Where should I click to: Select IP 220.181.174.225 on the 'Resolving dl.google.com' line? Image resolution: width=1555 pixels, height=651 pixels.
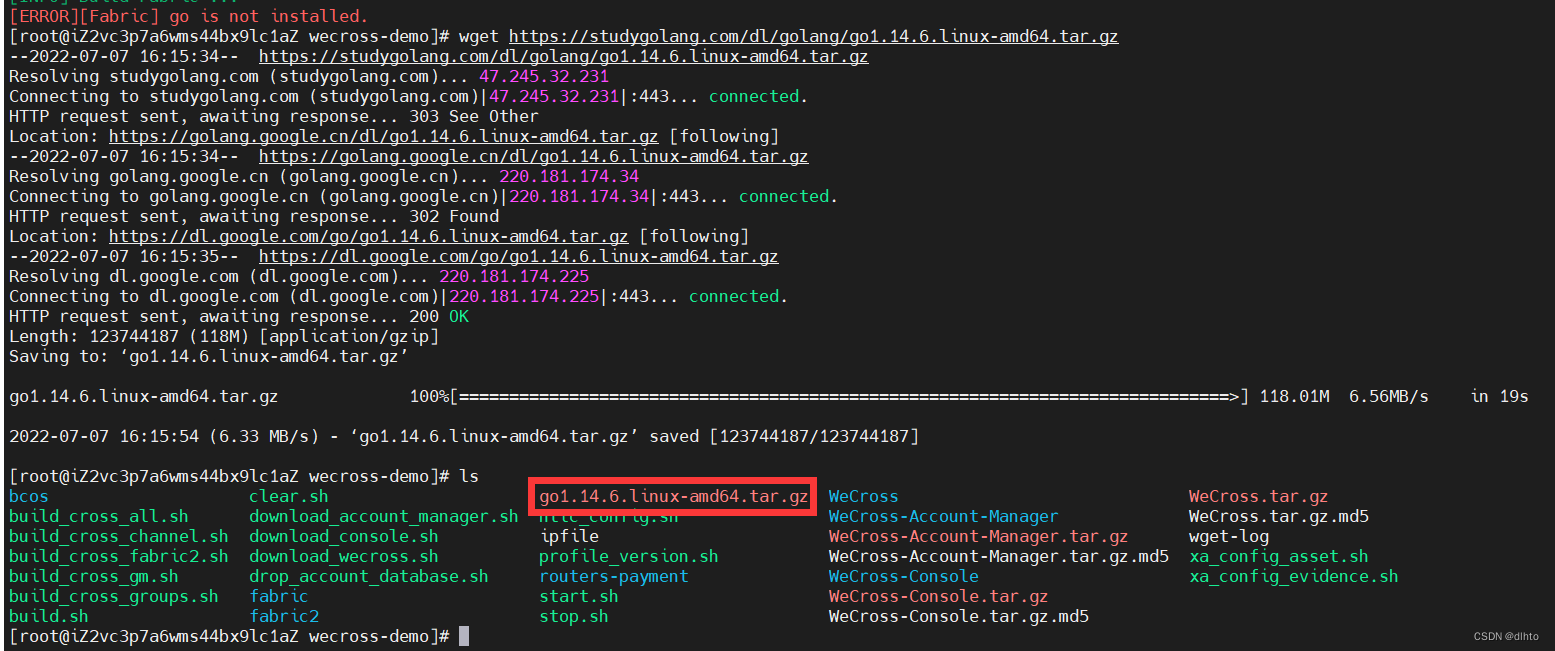click(x=514, y=277)
